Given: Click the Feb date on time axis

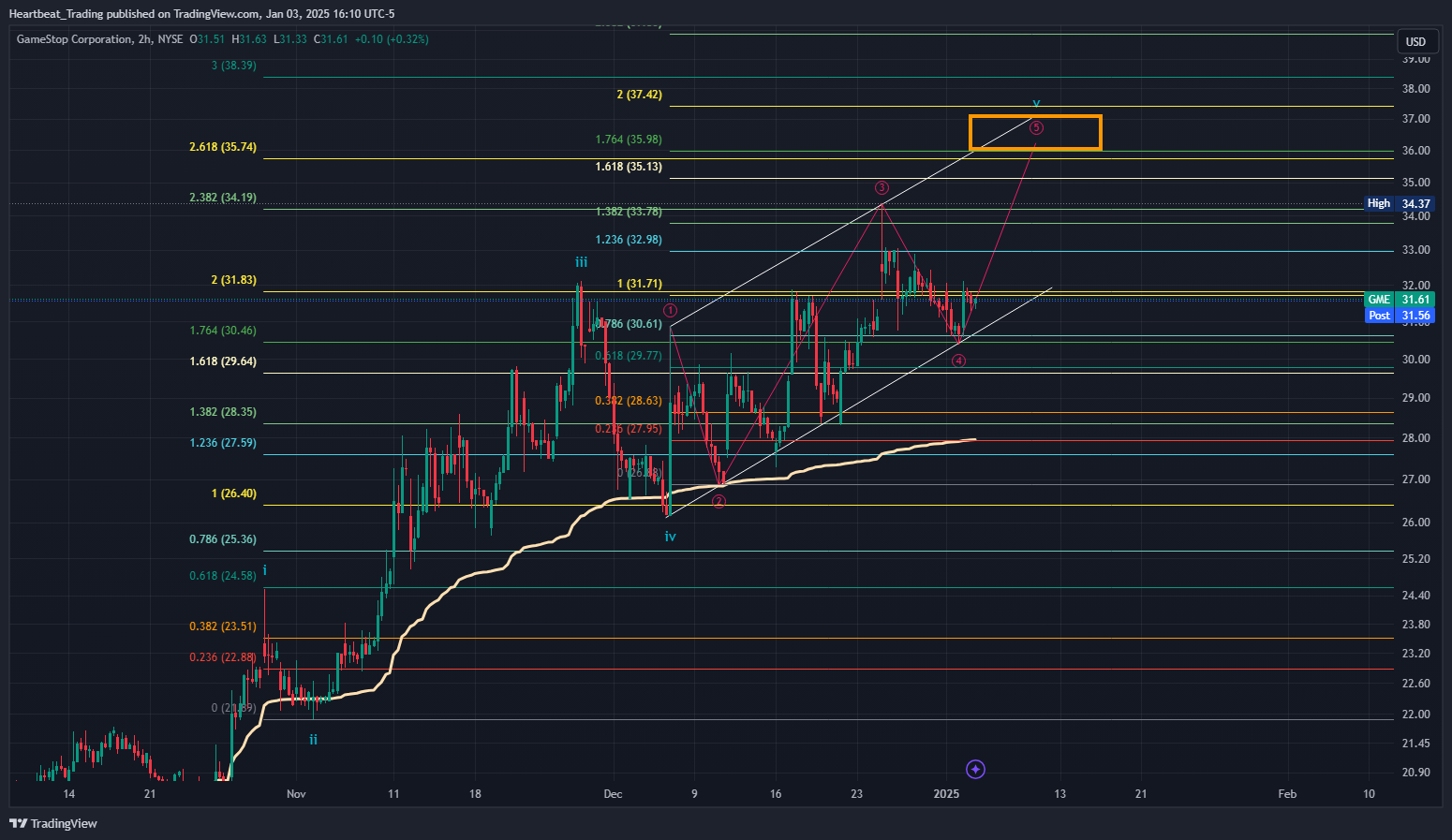Looking at the screenshot, I should tap(1288, 794).
